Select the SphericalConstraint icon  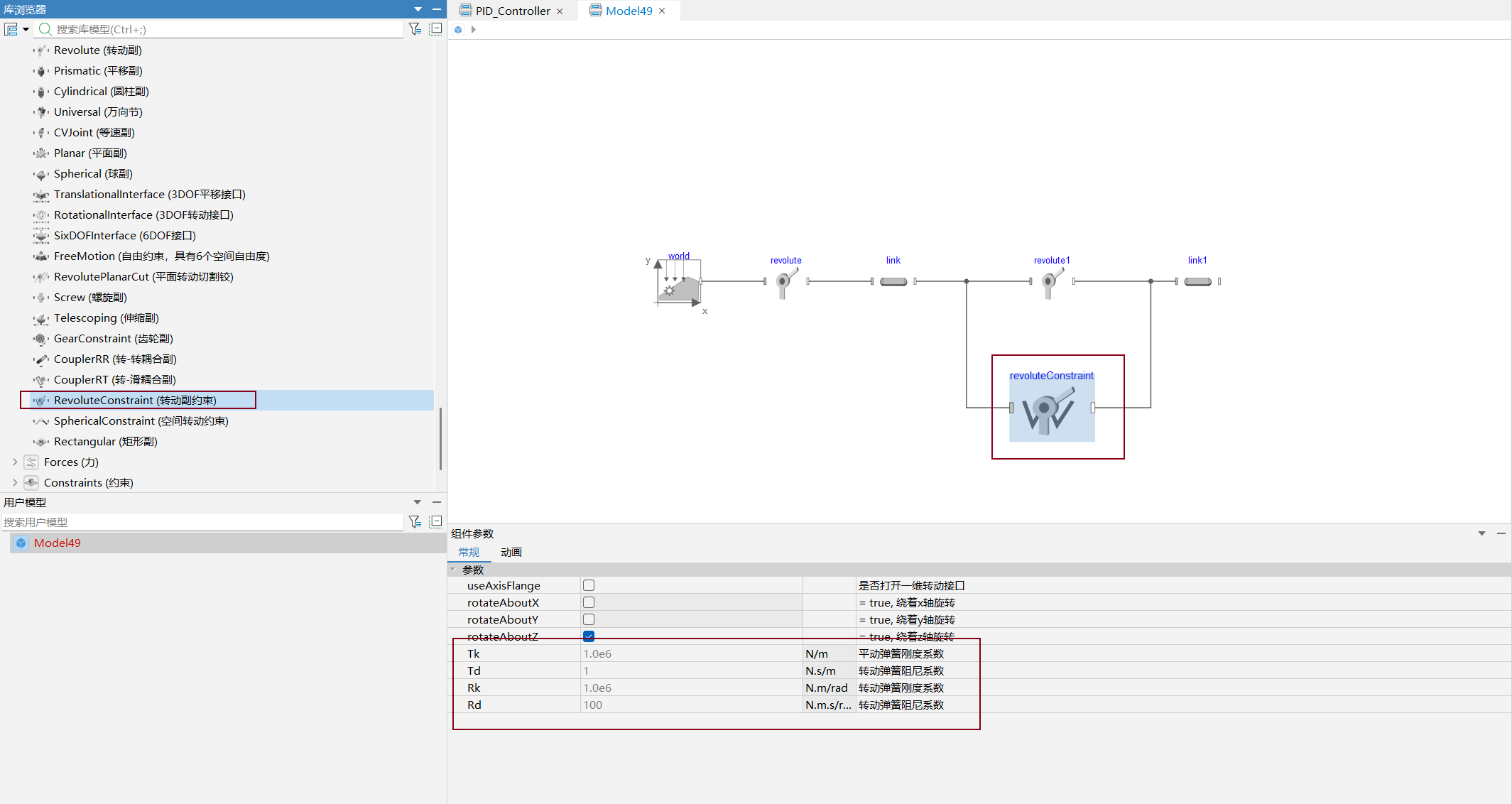41,421
